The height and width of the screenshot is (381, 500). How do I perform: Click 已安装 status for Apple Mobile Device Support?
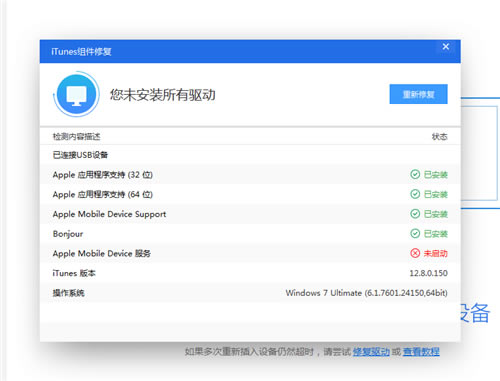coord(435,214)
